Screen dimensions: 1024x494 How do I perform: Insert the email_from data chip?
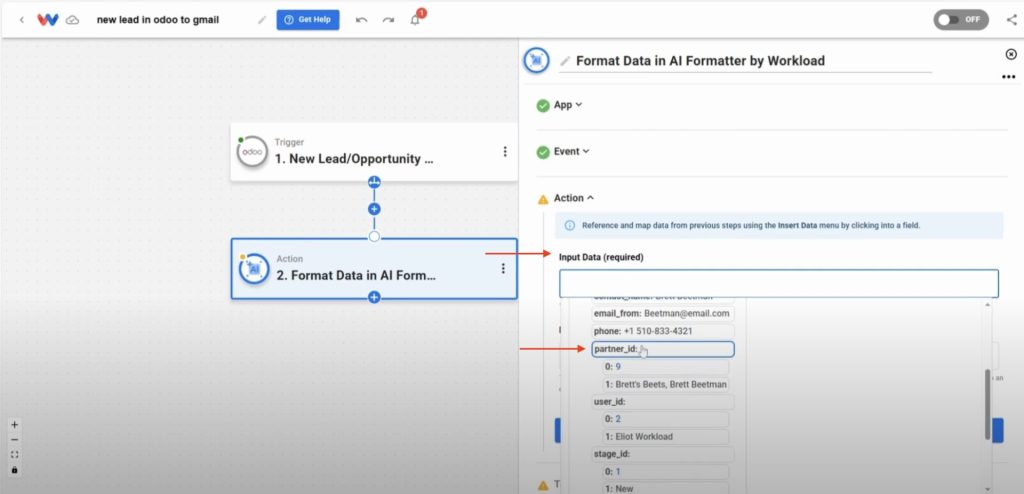[x=662, y=314]
